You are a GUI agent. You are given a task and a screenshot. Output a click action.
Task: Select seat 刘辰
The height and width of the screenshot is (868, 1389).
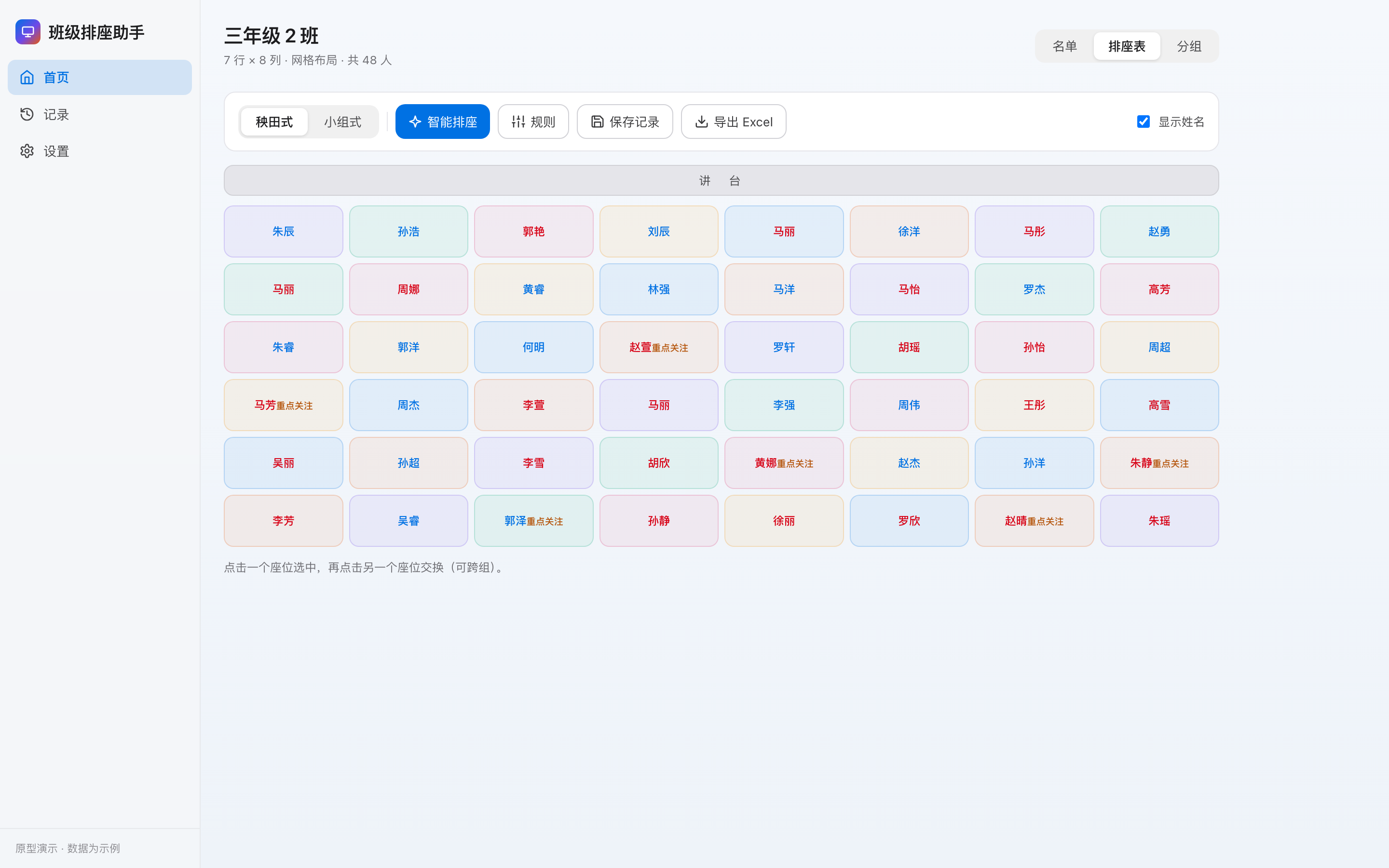point(659,231)
